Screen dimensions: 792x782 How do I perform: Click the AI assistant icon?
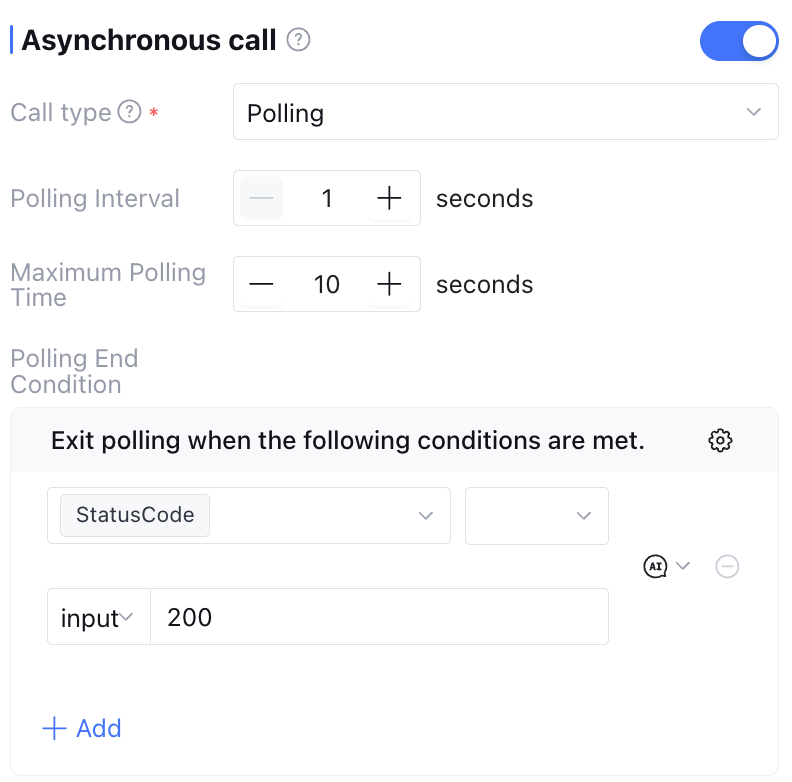[655, 566]
